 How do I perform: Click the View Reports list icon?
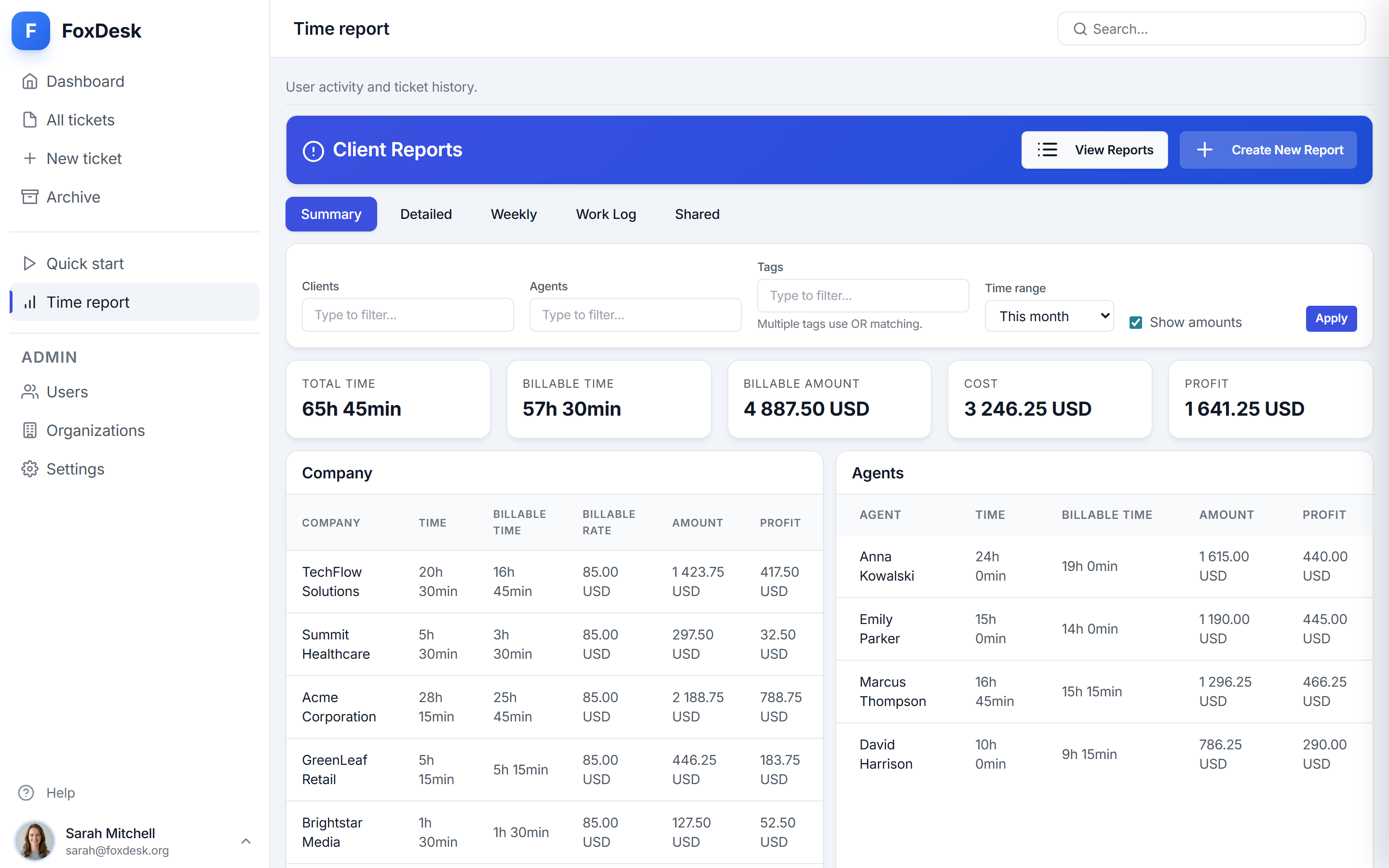(1047, 150)
